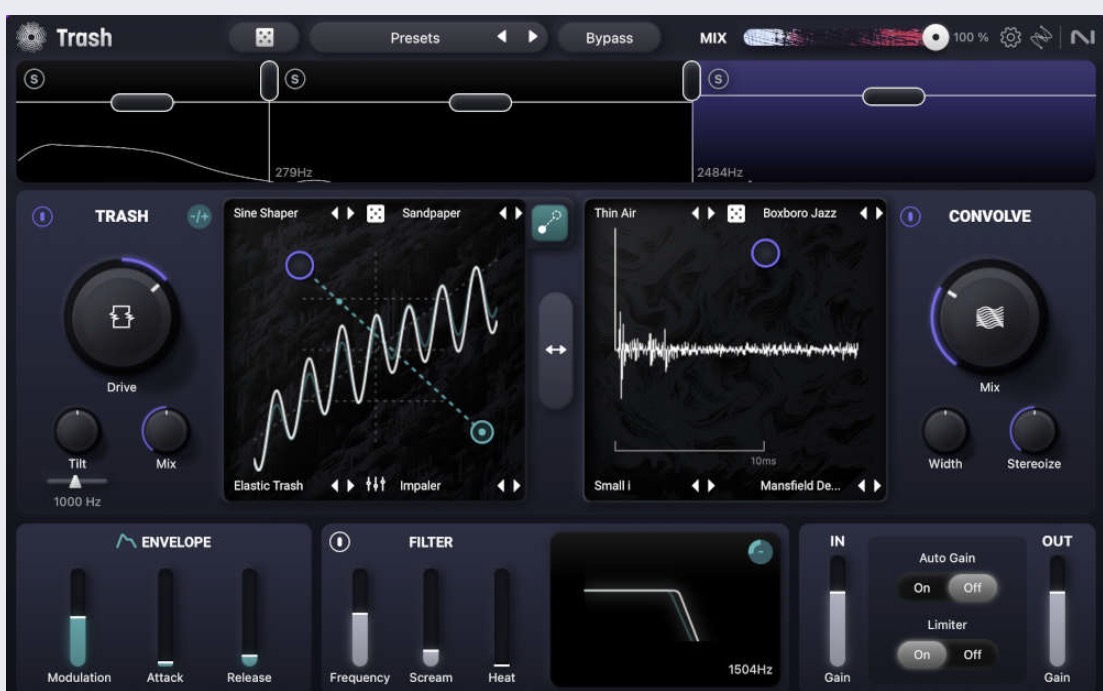The height and width of the screenshot is (691, 1103).
Task: Select next Sine Shaper distortion type
Action: [350, 213]
